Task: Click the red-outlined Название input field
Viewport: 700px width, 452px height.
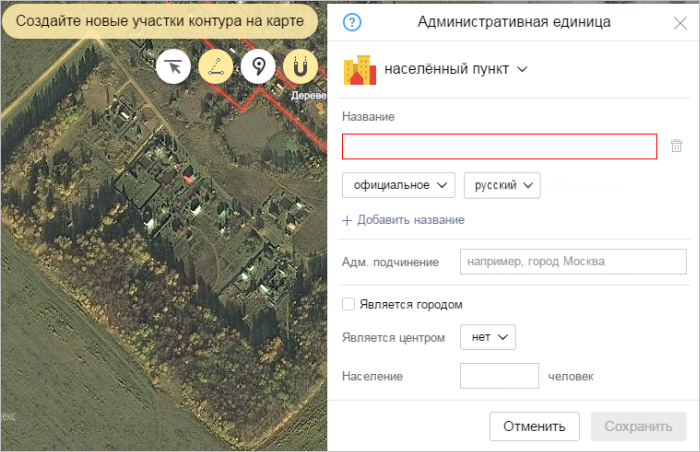Action: click(x=499, y=146)
